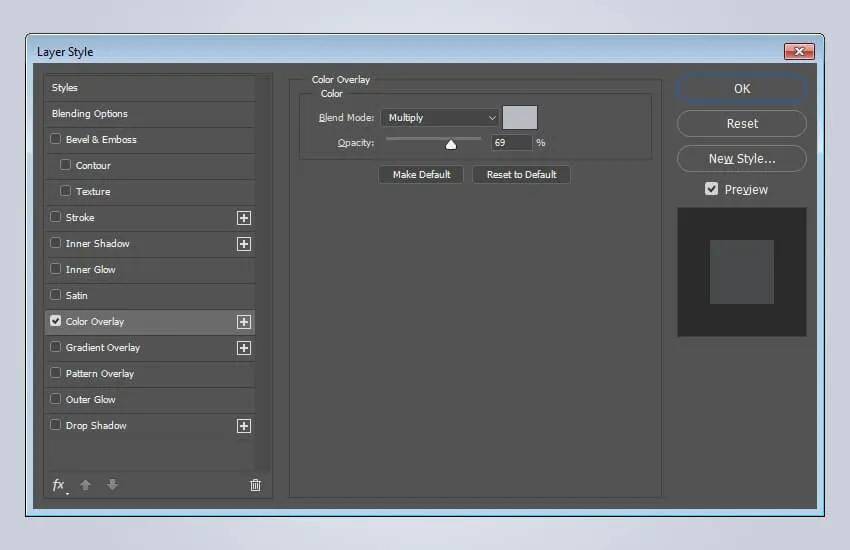Click the effects list vertical scrollbar
The image size is (850, 550).
263,274
